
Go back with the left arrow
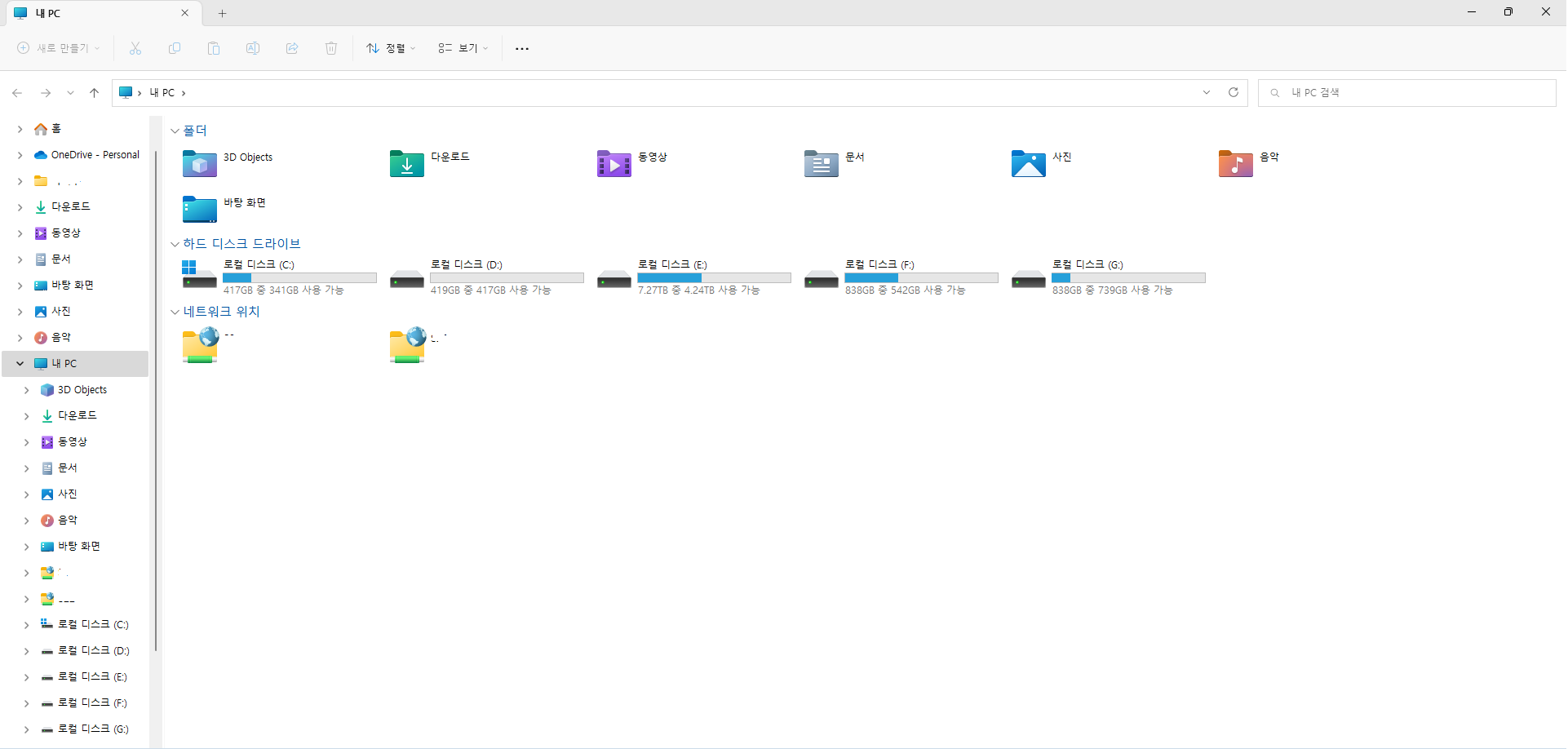pyautogui.click(x=17, y=93)
